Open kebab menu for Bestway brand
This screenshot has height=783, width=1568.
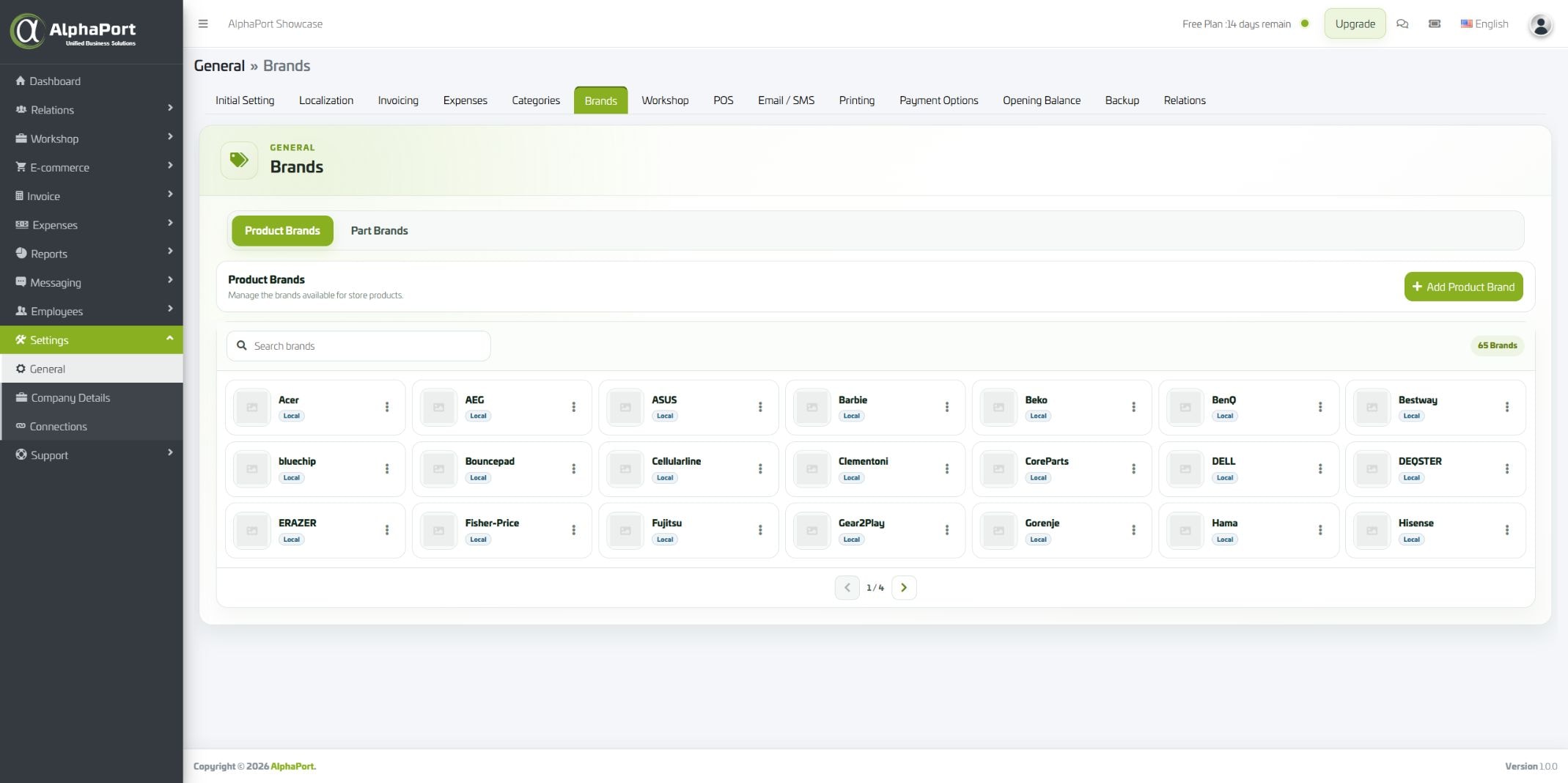(1507, 407)
